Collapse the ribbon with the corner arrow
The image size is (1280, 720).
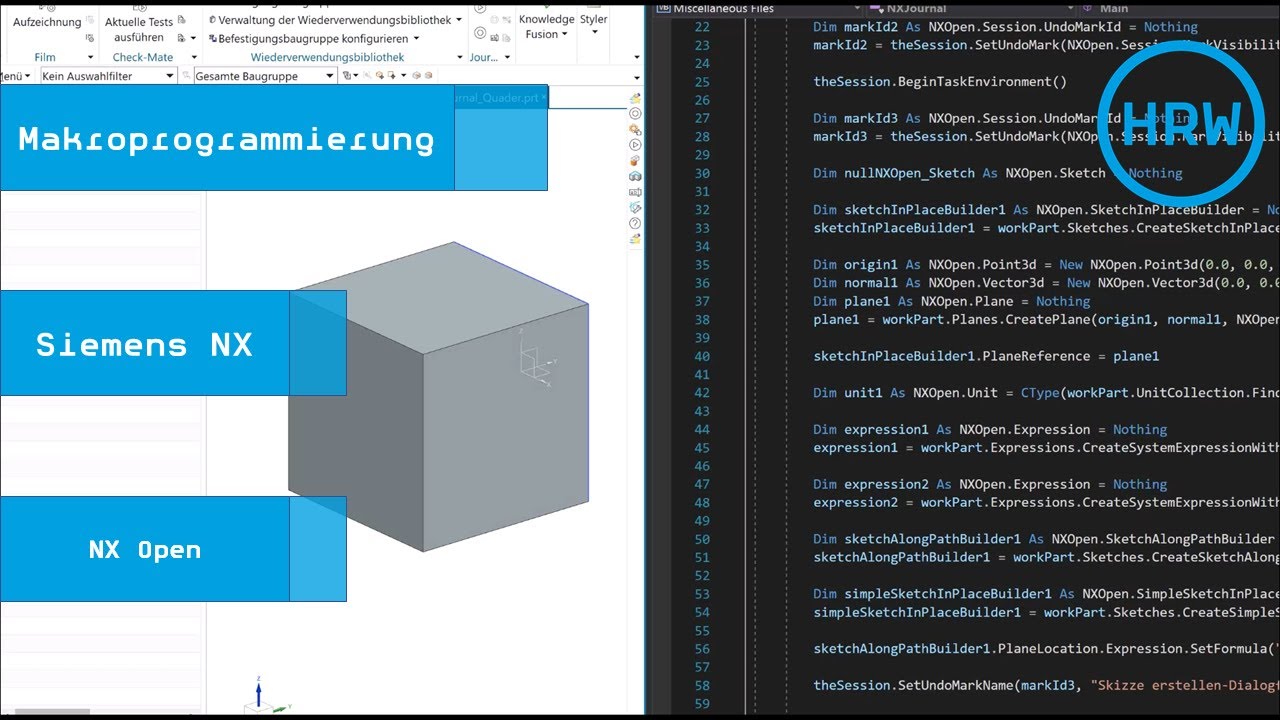click(635, 58)
